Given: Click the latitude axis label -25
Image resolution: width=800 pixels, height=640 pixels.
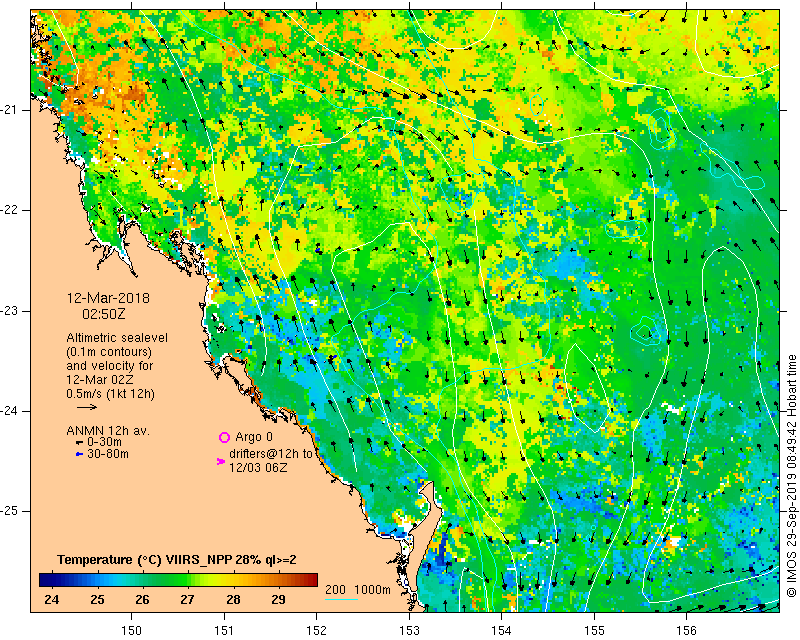Looking at the screenshot, I should pyautogui.click(x=9, y=511).
